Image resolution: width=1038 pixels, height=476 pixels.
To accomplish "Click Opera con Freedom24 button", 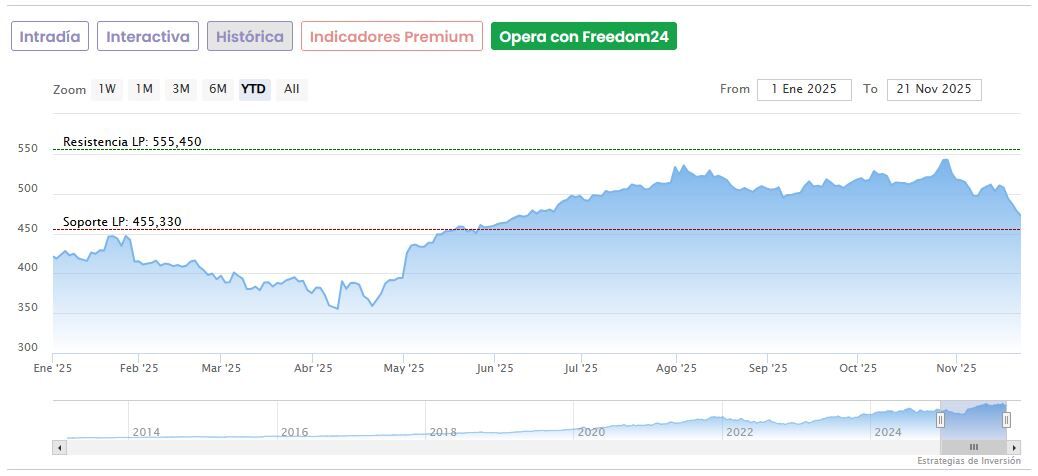I will [583, 37].
